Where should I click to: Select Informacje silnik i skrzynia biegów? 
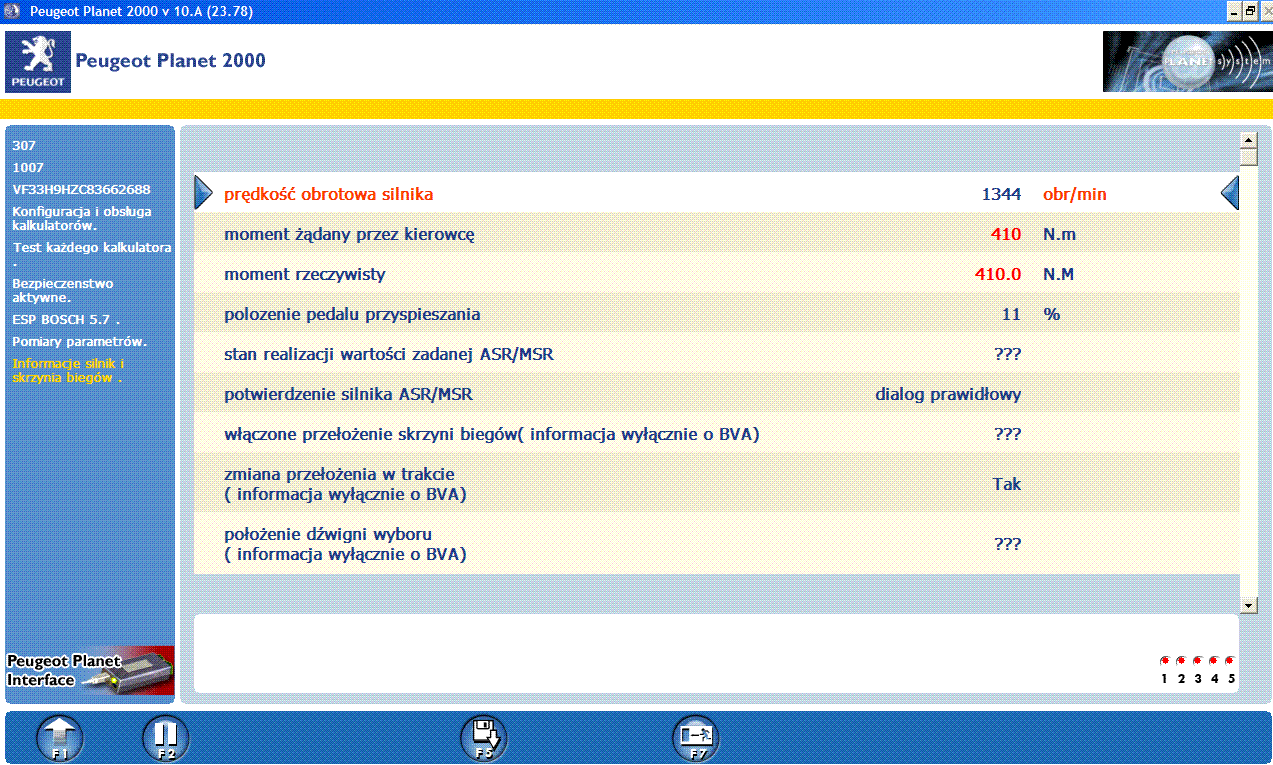pyautogui.click(x=68, y=371)
